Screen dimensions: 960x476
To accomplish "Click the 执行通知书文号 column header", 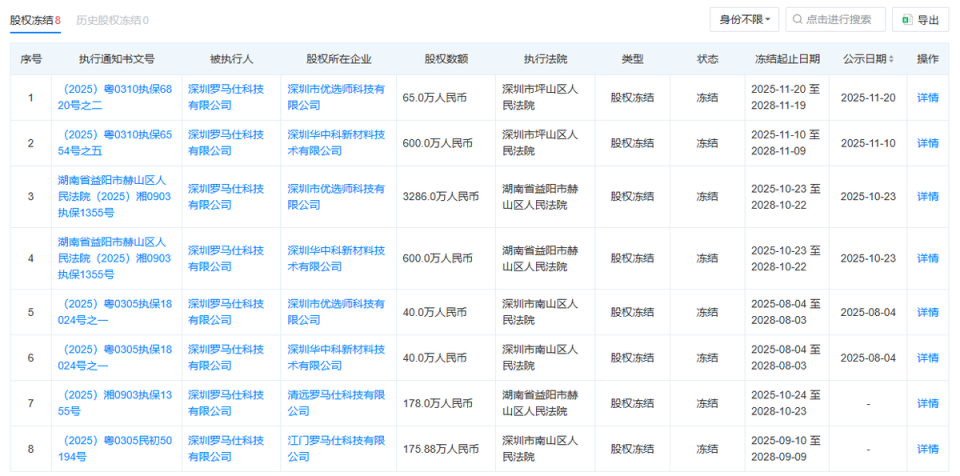I will tap(116, 59).
